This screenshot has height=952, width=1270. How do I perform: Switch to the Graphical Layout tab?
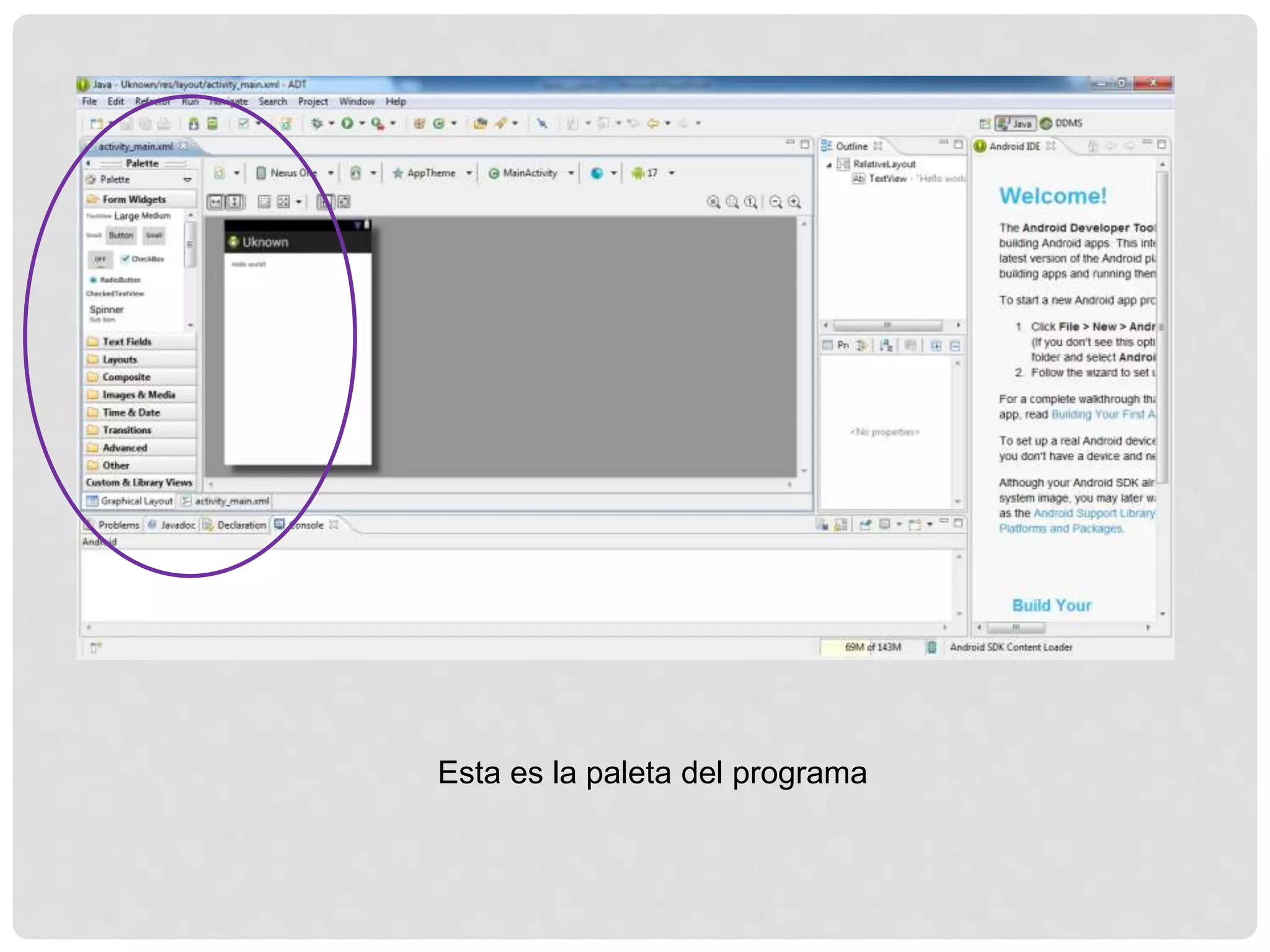pos(130,501)
